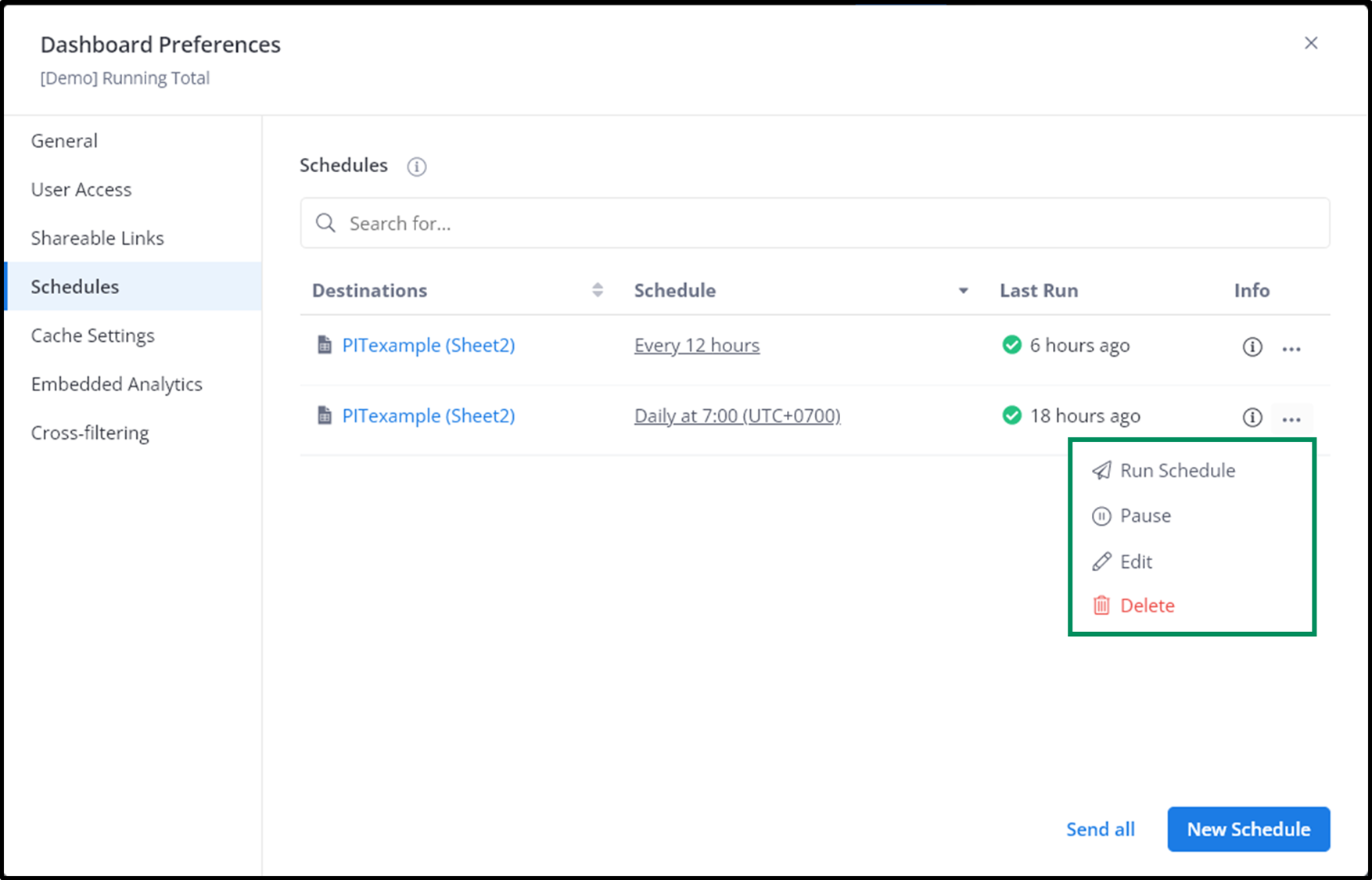This screenshot has width=1372, height=880.
Task: Switch to the Cache Settings section
Action: pos(92,335)
